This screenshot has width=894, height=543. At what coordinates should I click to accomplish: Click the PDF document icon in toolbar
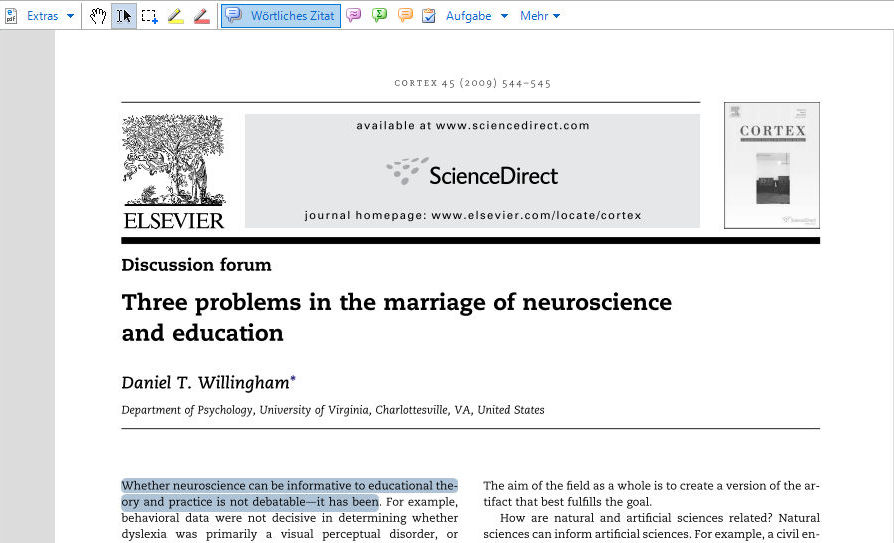coord(11,16)
